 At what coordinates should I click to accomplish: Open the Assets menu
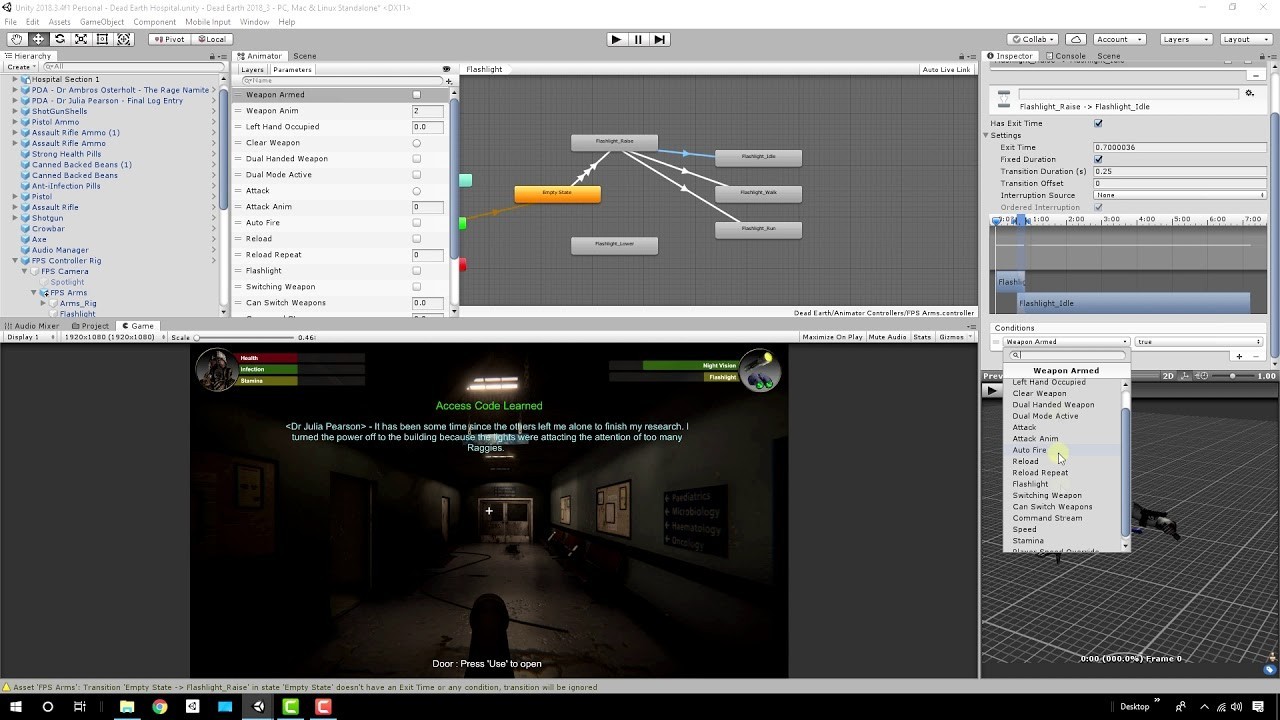59,22
